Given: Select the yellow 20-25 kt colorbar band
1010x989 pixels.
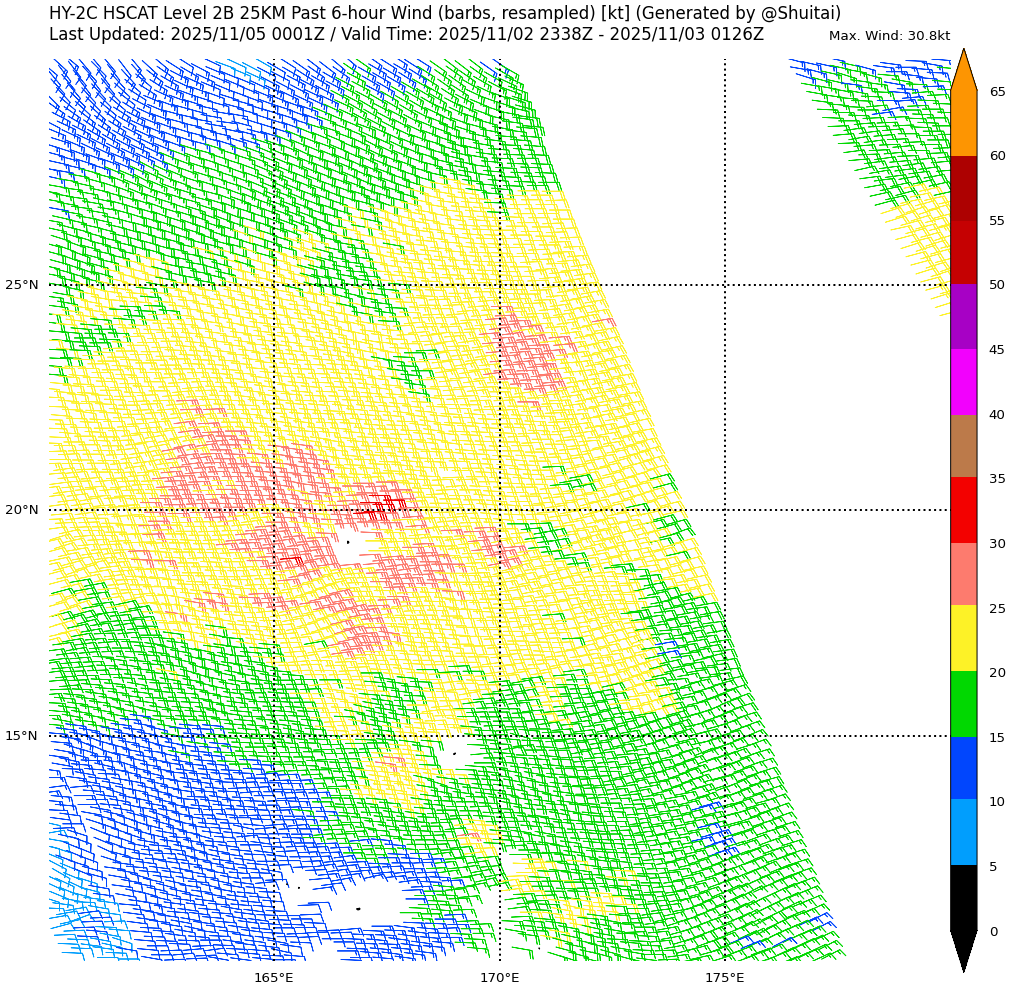Looking at the screenshot, I should click(x=963, y=638).
